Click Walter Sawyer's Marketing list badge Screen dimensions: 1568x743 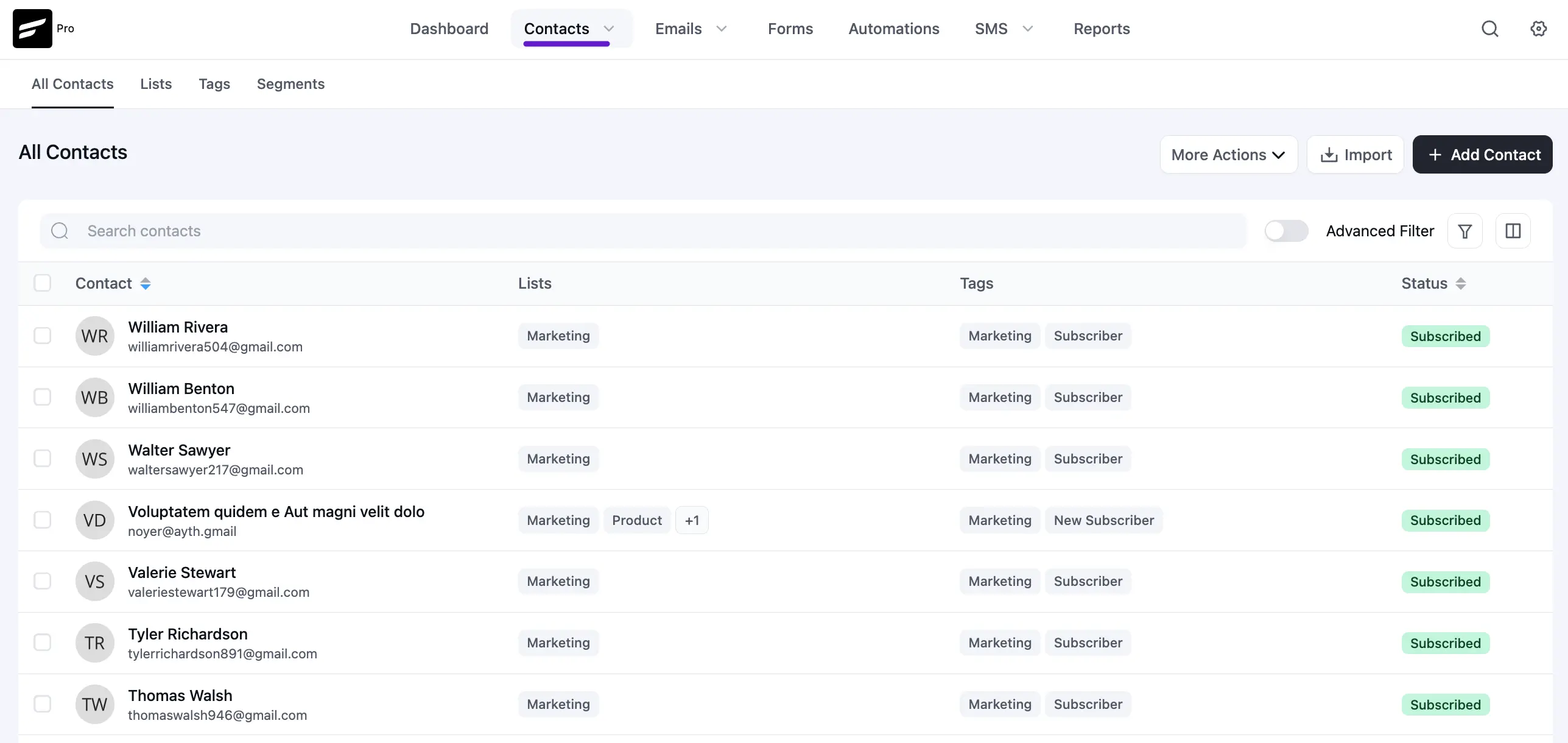tap(558, 459)
